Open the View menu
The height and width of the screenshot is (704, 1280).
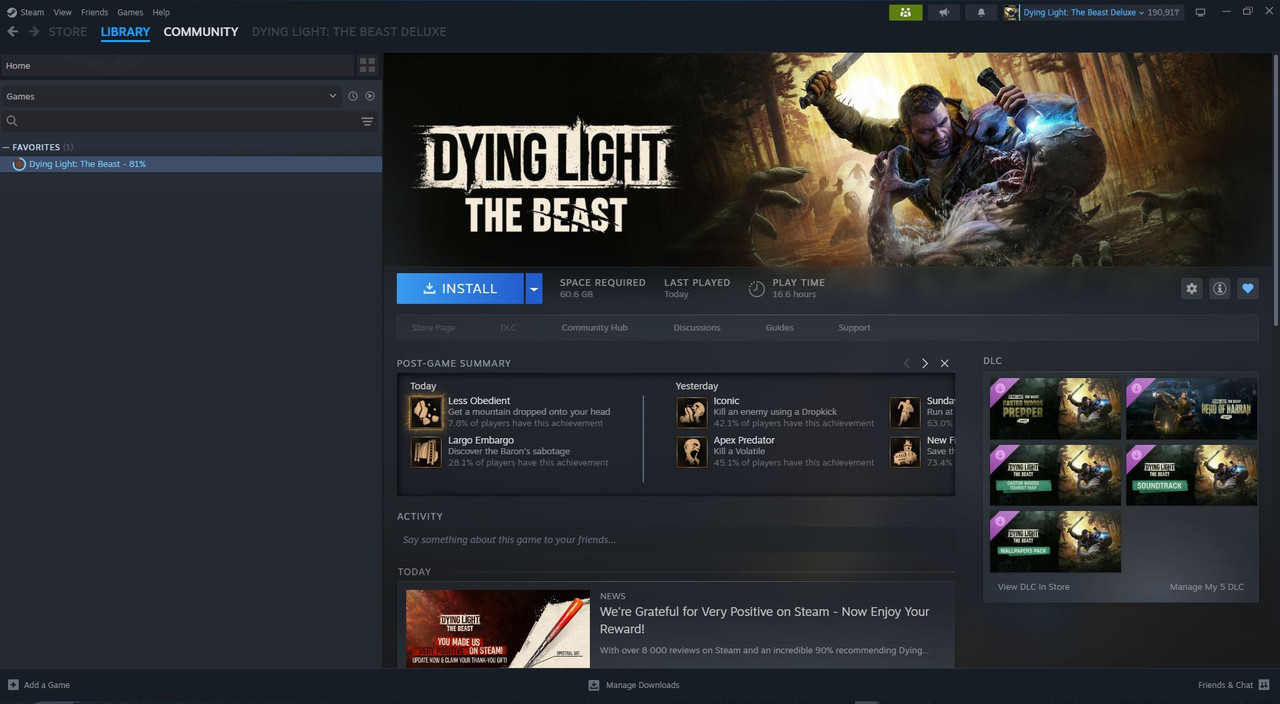[x=62, y=12]
